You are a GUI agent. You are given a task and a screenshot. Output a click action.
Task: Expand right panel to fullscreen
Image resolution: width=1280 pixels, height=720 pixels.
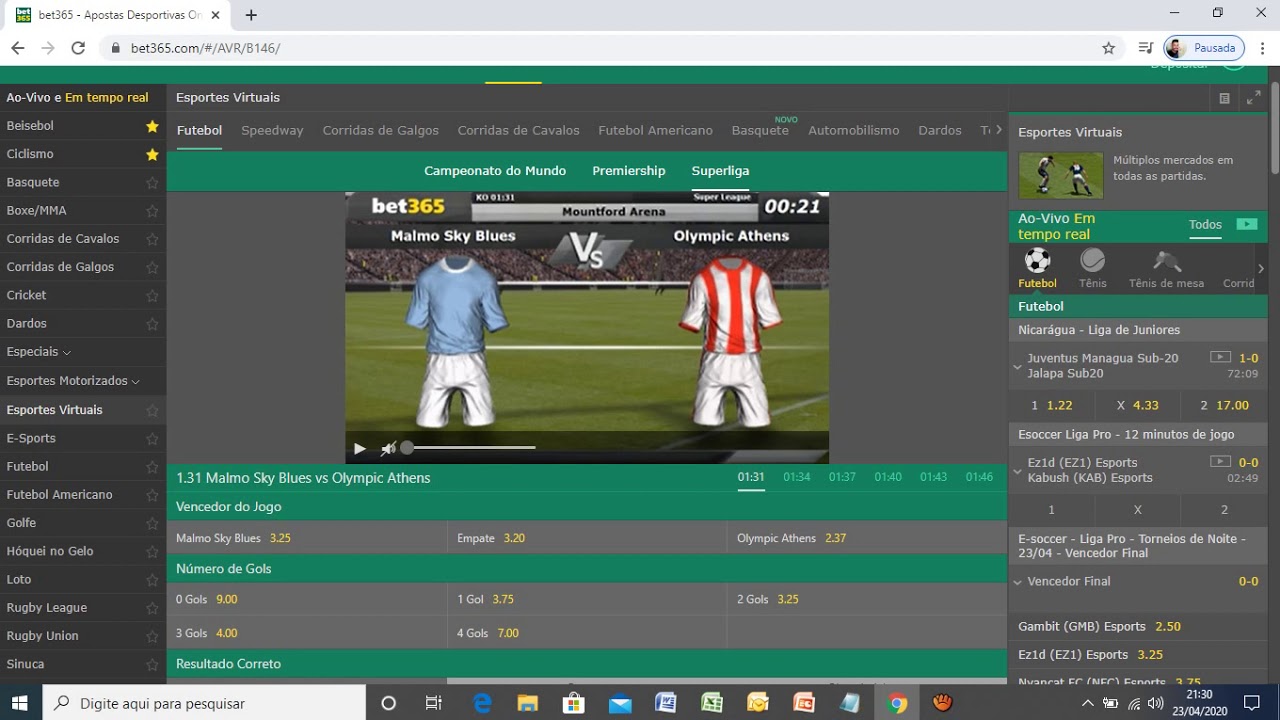[1253, 98]
